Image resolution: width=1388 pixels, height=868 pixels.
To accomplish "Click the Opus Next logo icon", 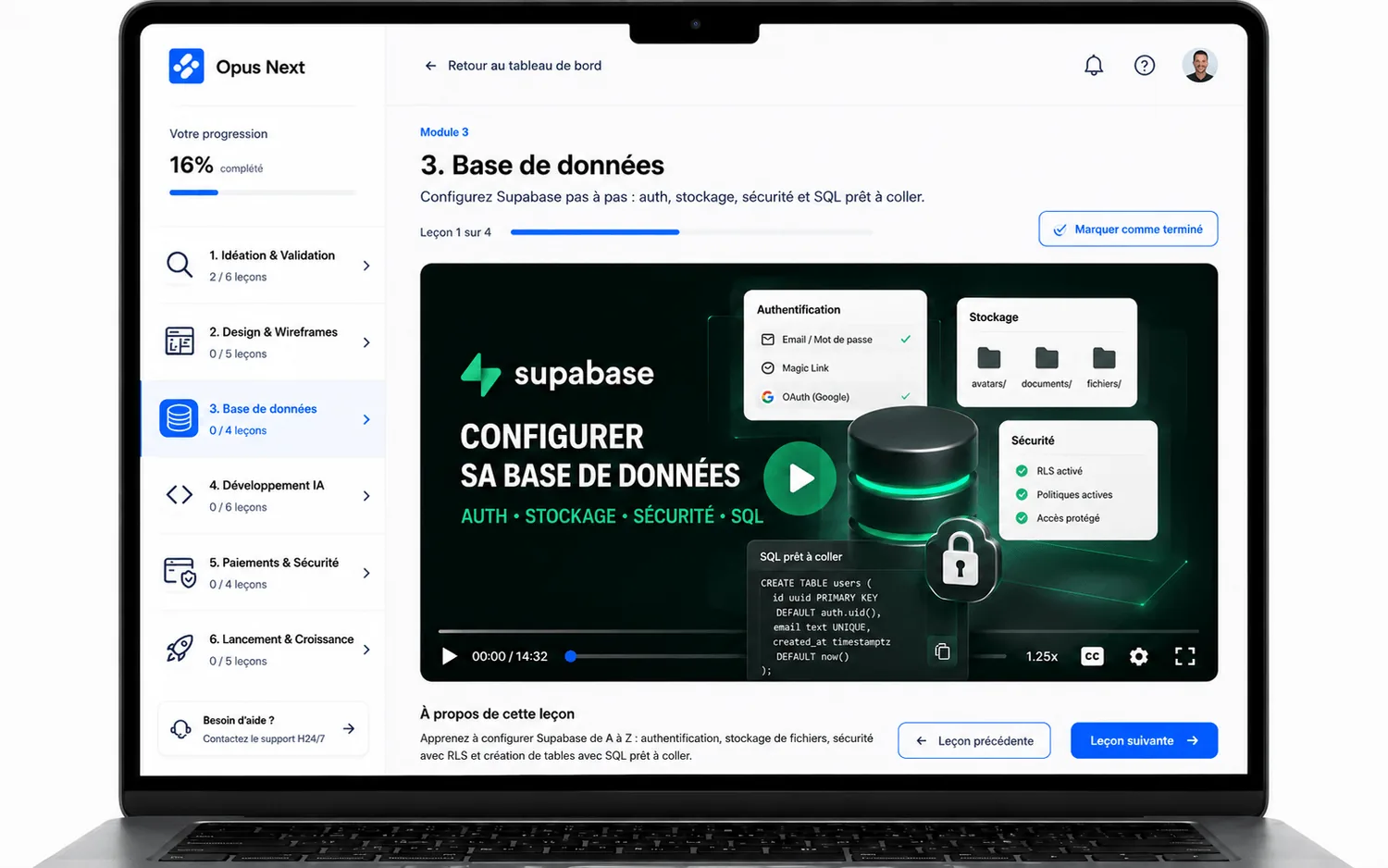I will (x=186, y=67).
